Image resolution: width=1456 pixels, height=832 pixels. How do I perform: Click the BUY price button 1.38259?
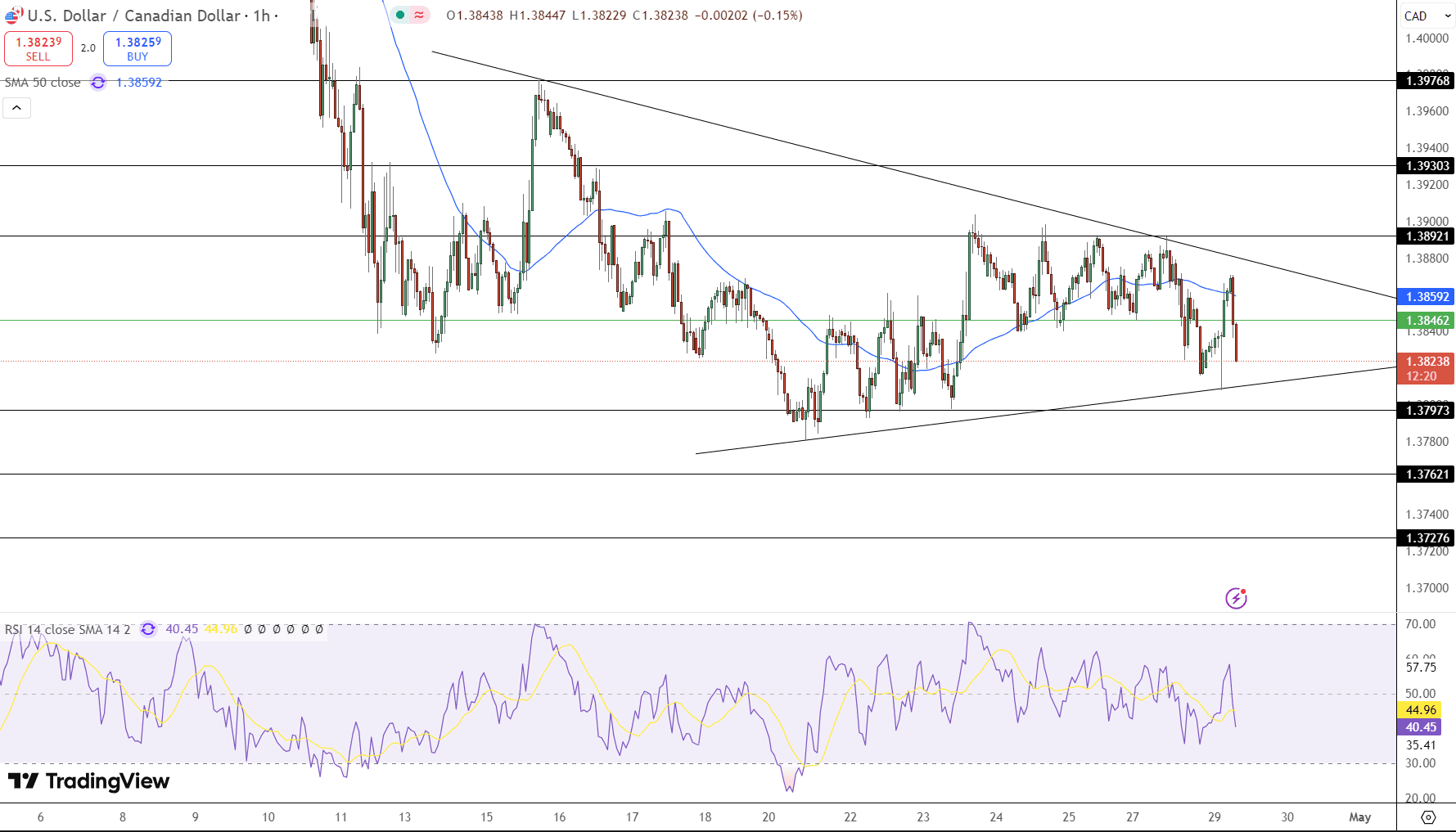[x=137, y=49]
